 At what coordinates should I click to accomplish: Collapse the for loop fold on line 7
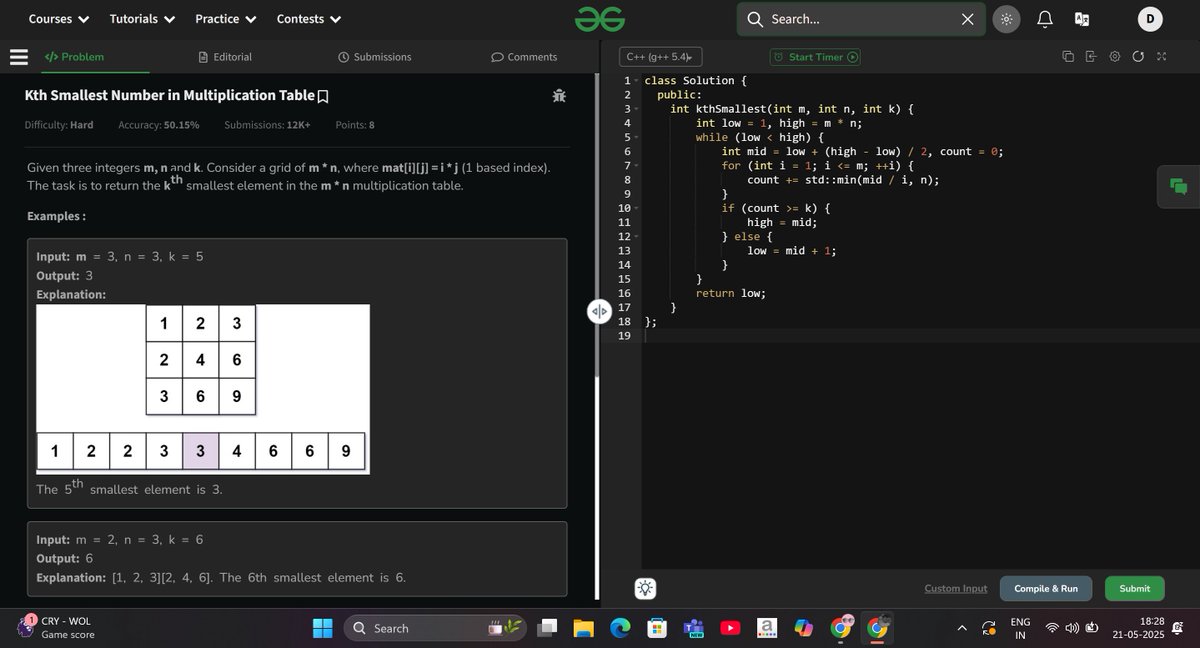tap(637, 165)
